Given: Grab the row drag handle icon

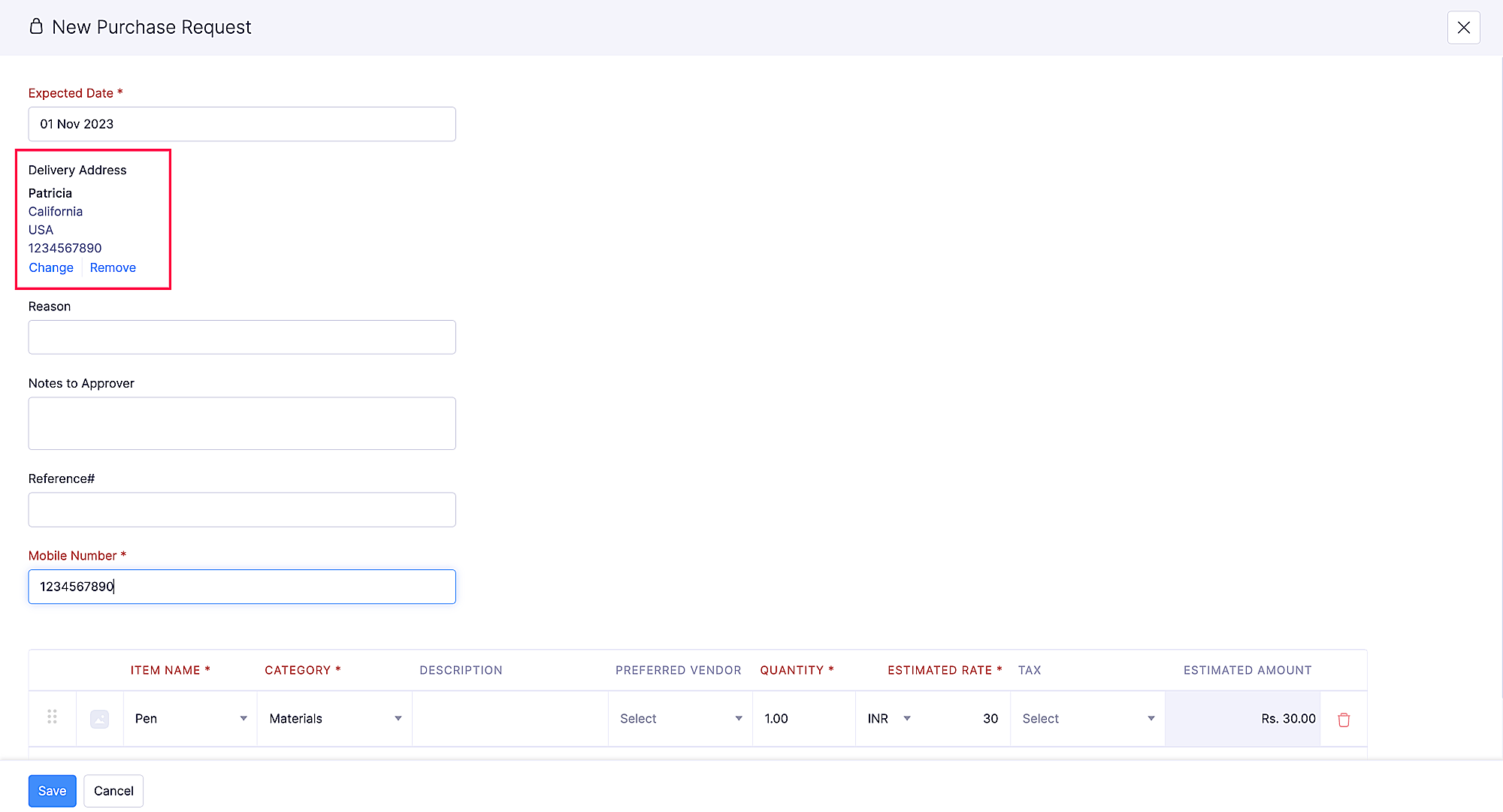Looking at the screenshot, I should click(x=52, y=717).
